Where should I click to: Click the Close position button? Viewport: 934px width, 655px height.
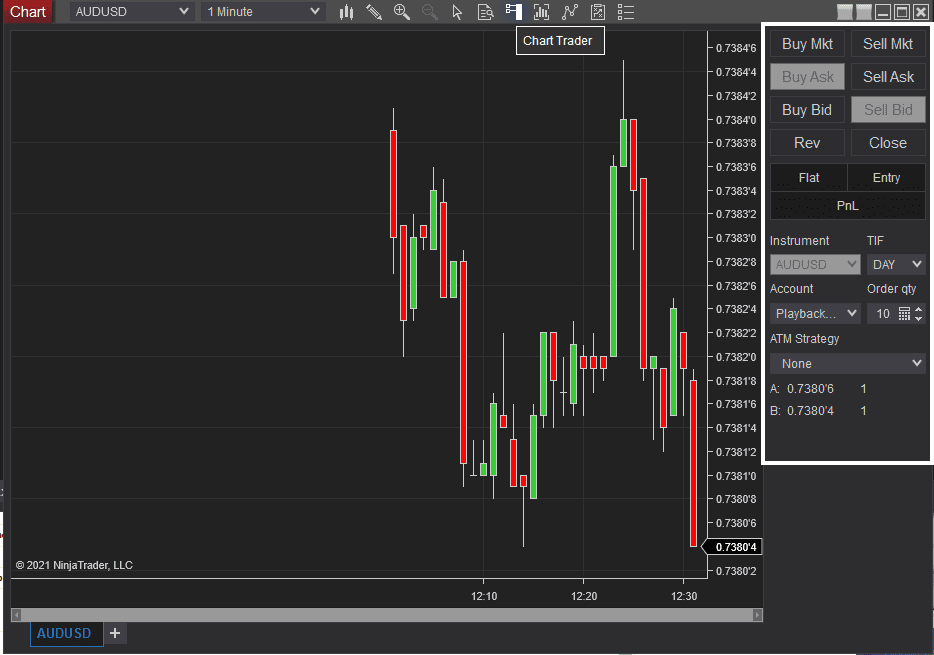tap(888, 143)
